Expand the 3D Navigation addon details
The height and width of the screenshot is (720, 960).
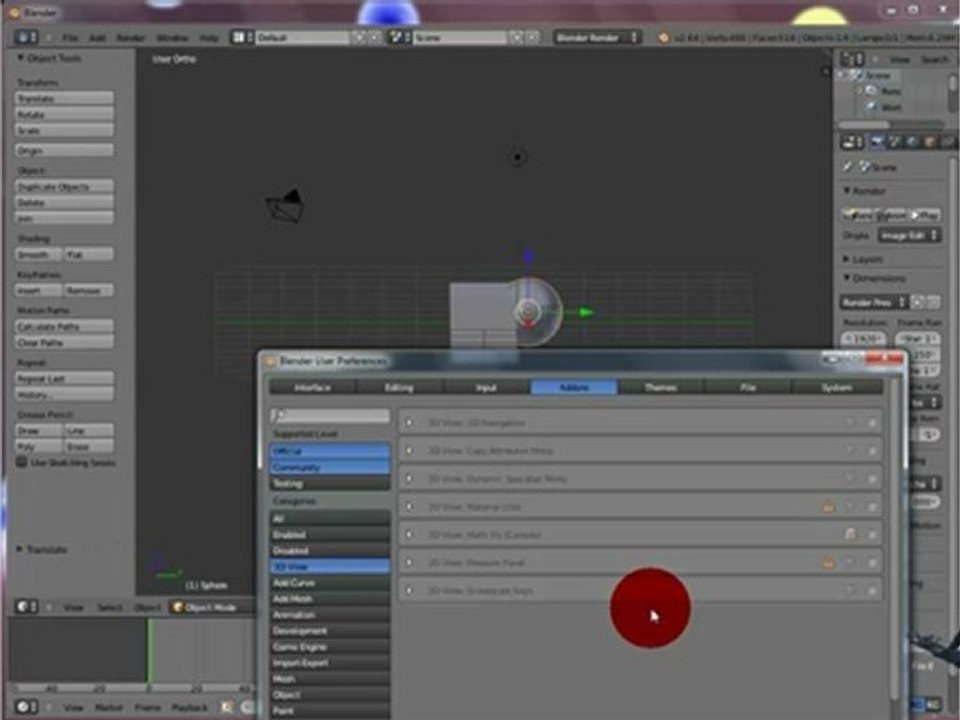[410, 422]
